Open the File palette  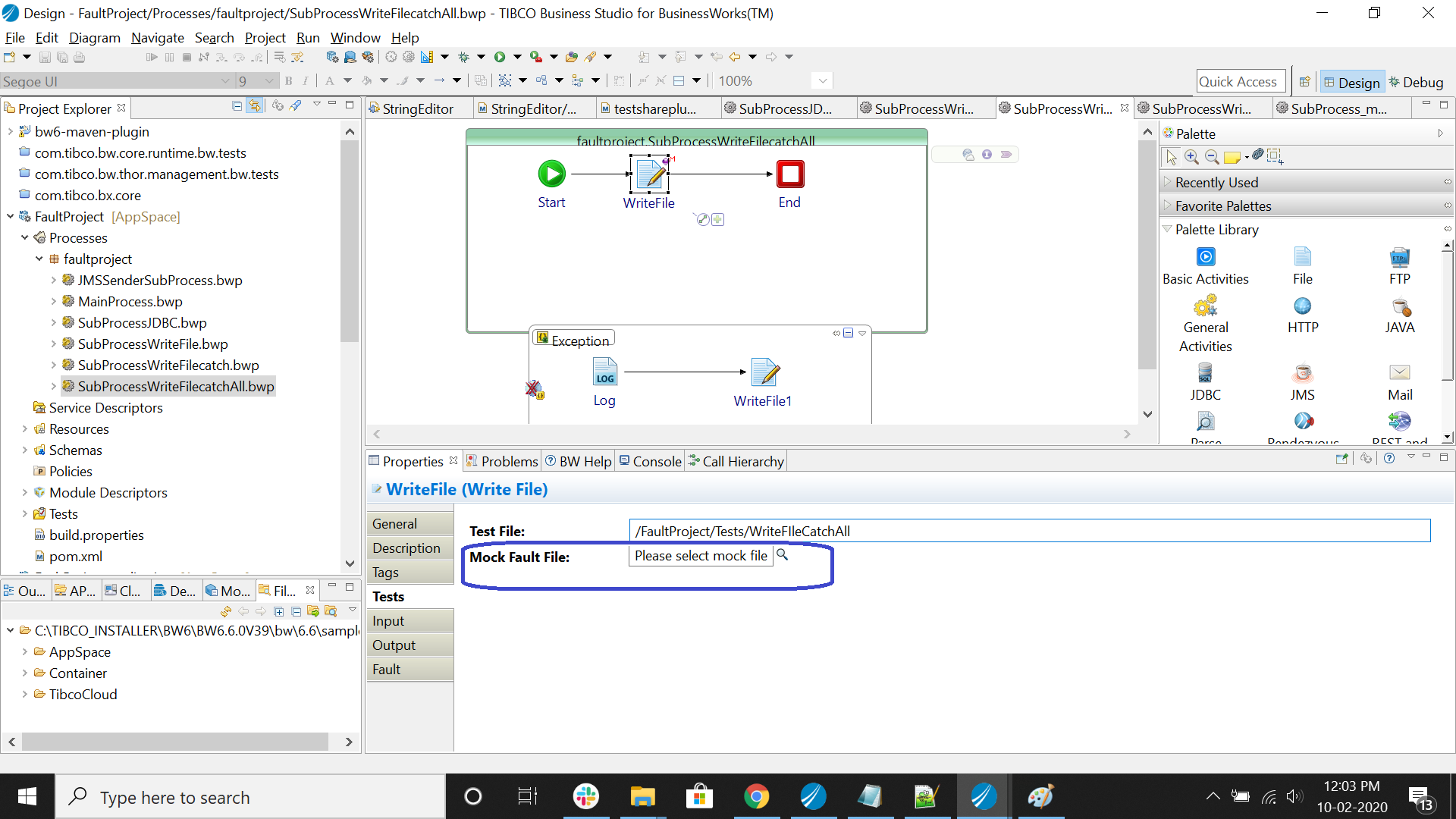click(1302, 265)
